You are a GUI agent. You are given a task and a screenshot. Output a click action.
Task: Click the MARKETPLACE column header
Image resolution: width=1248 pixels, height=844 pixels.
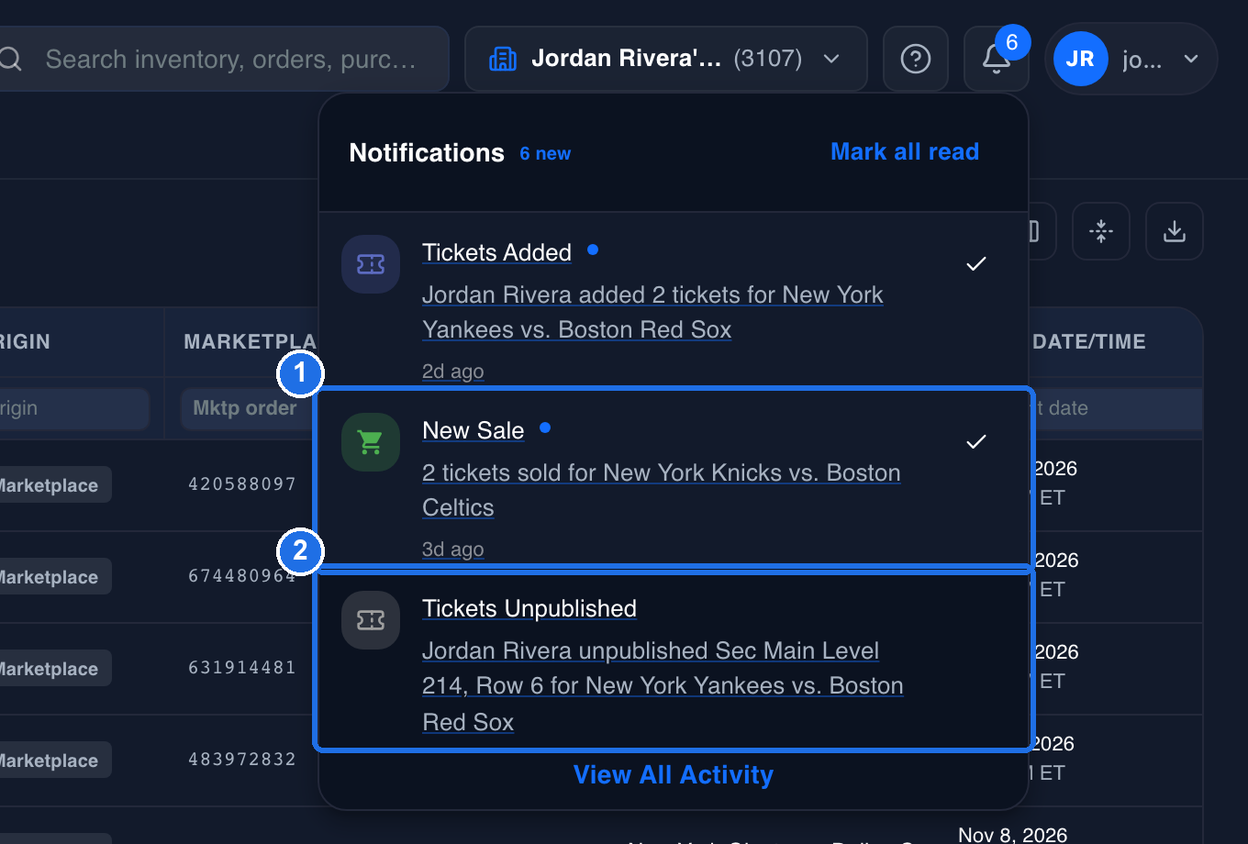tap(250, 342)
